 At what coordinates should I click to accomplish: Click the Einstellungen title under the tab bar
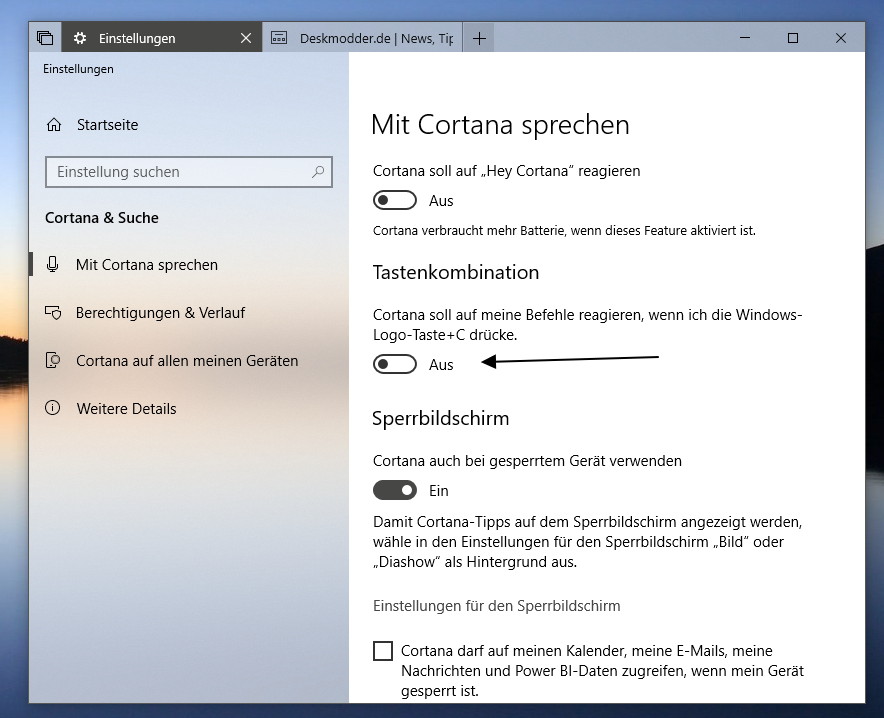click(78, 69)
